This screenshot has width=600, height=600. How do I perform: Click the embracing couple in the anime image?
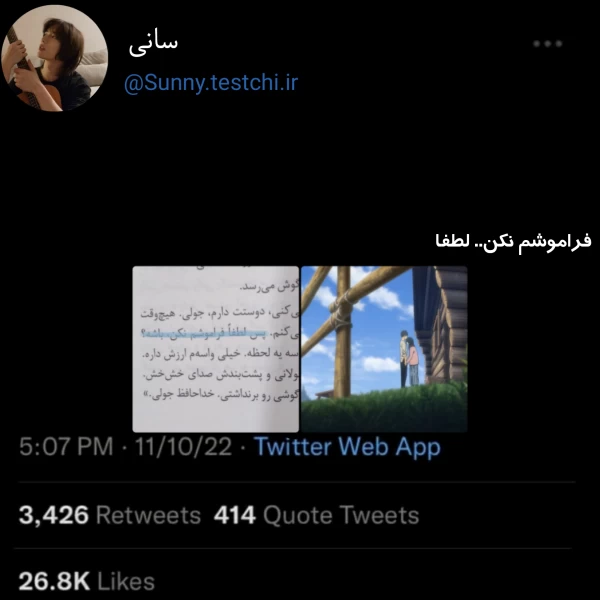point(408,358)
